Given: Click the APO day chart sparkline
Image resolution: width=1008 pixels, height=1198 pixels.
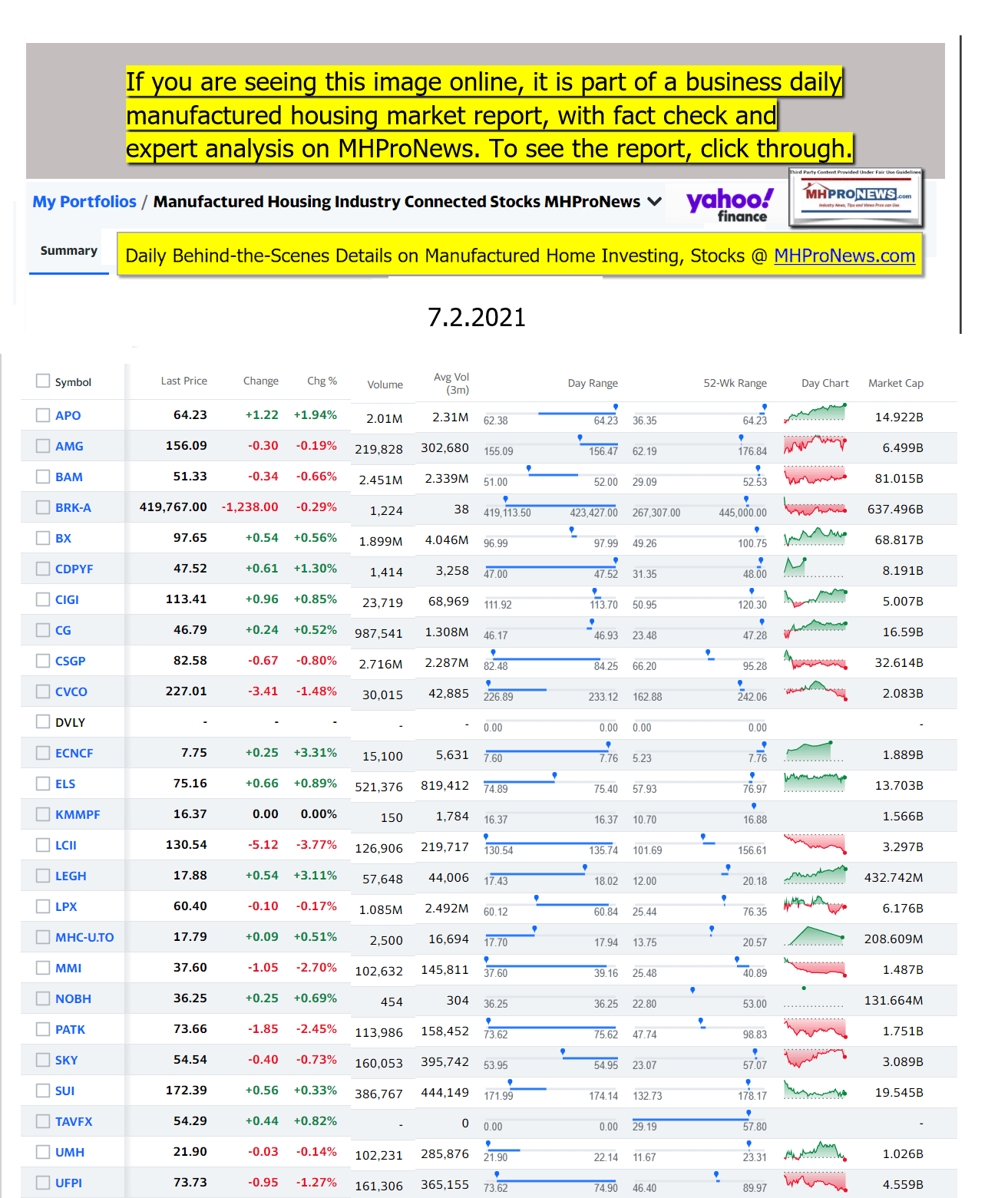Looking at the screenshot, I should pyautogui.click(x=815, y=414).
